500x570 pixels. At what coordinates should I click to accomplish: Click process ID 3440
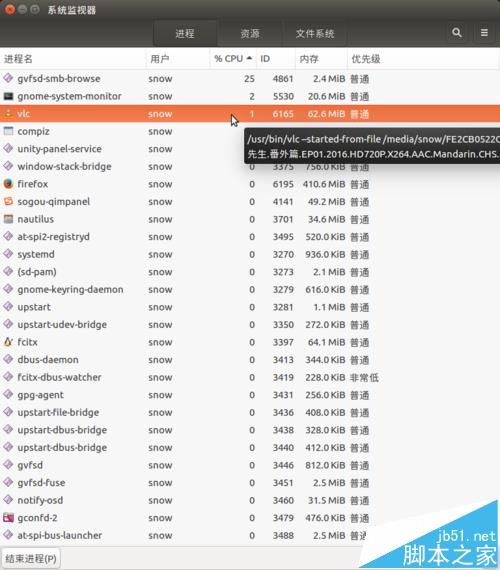283,447
